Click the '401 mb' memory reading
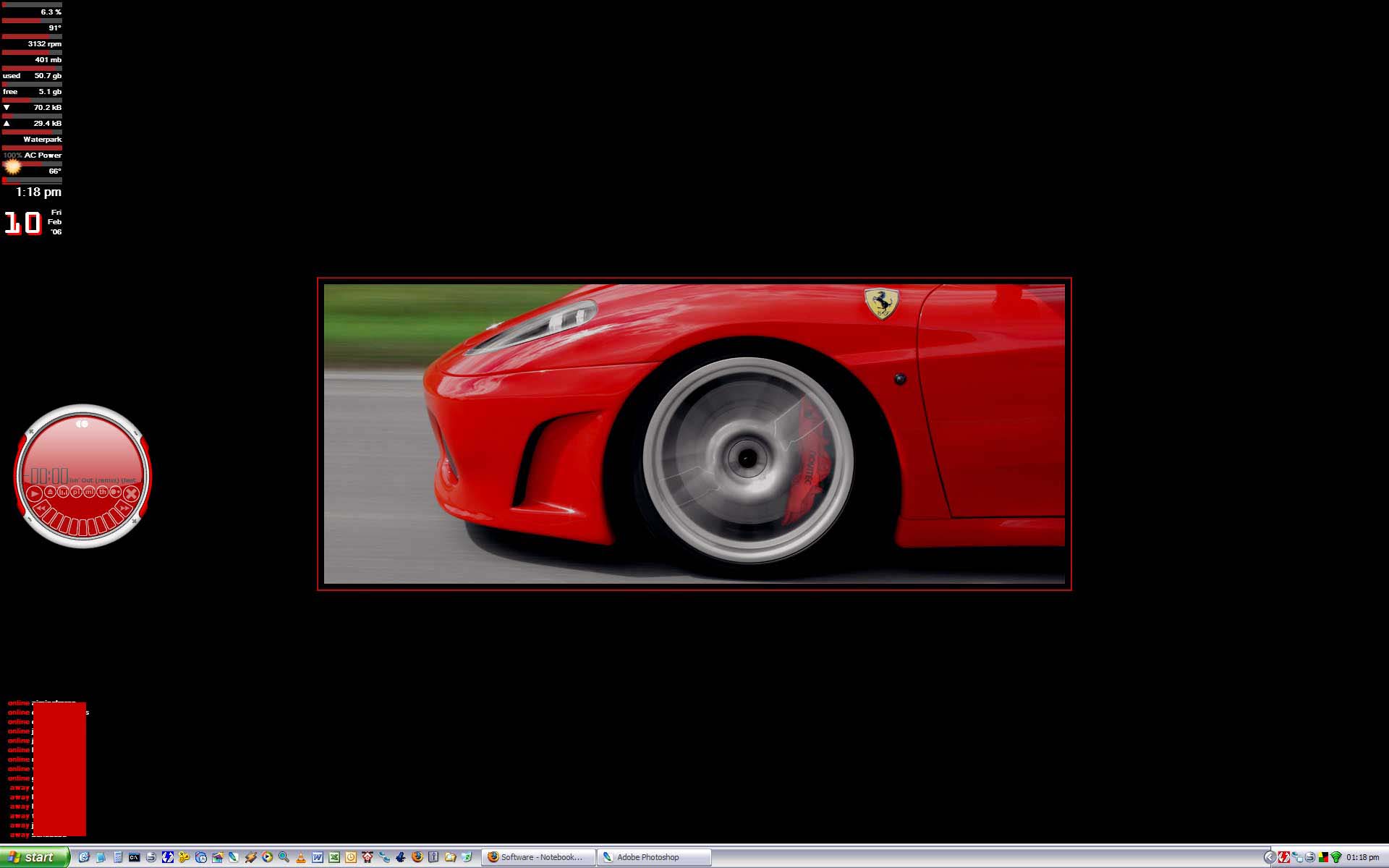1389x868 pixels. point(48,60)
